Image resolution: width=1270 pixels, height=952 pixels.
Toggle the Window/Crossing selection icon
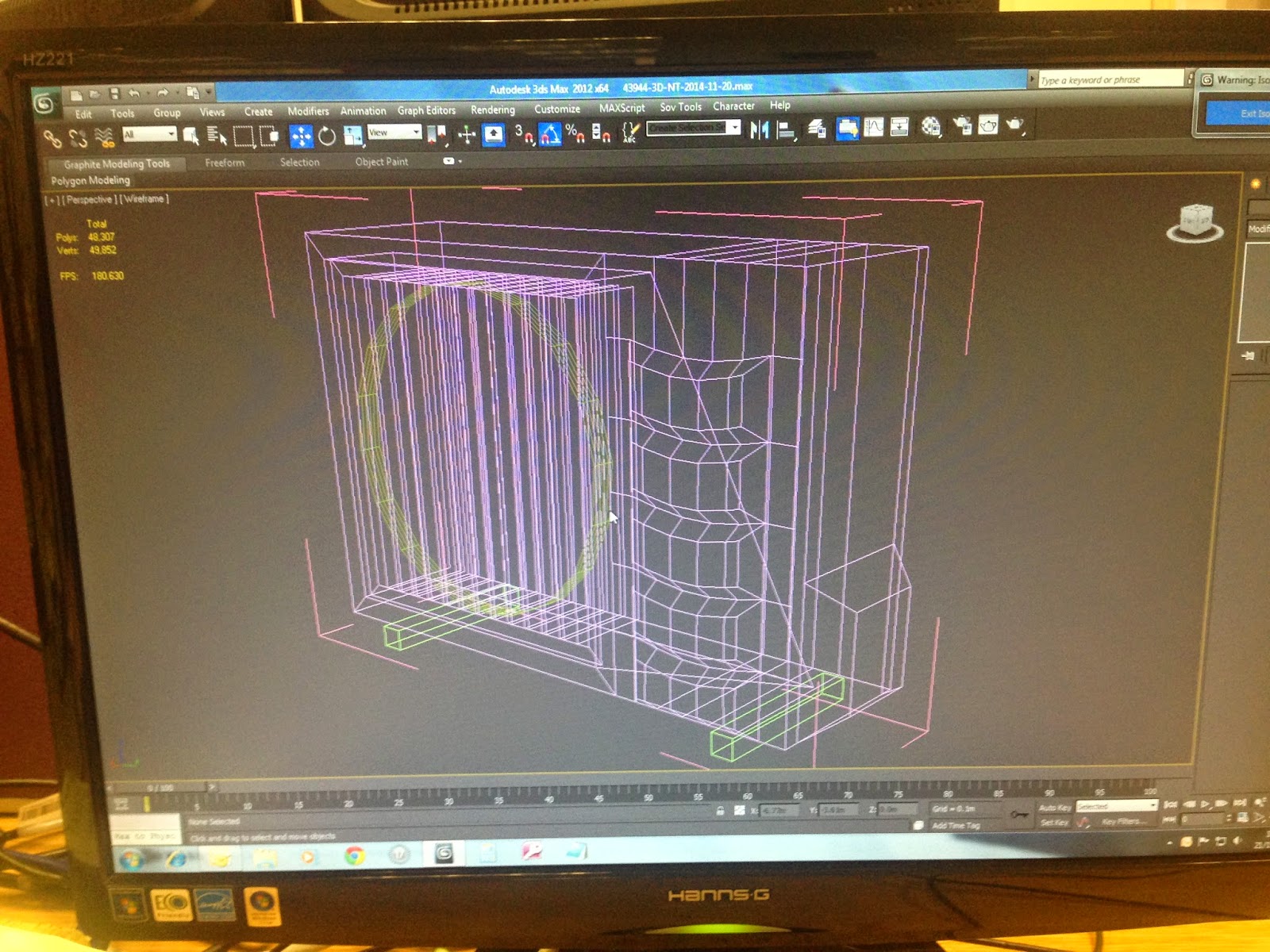[269, 136]
